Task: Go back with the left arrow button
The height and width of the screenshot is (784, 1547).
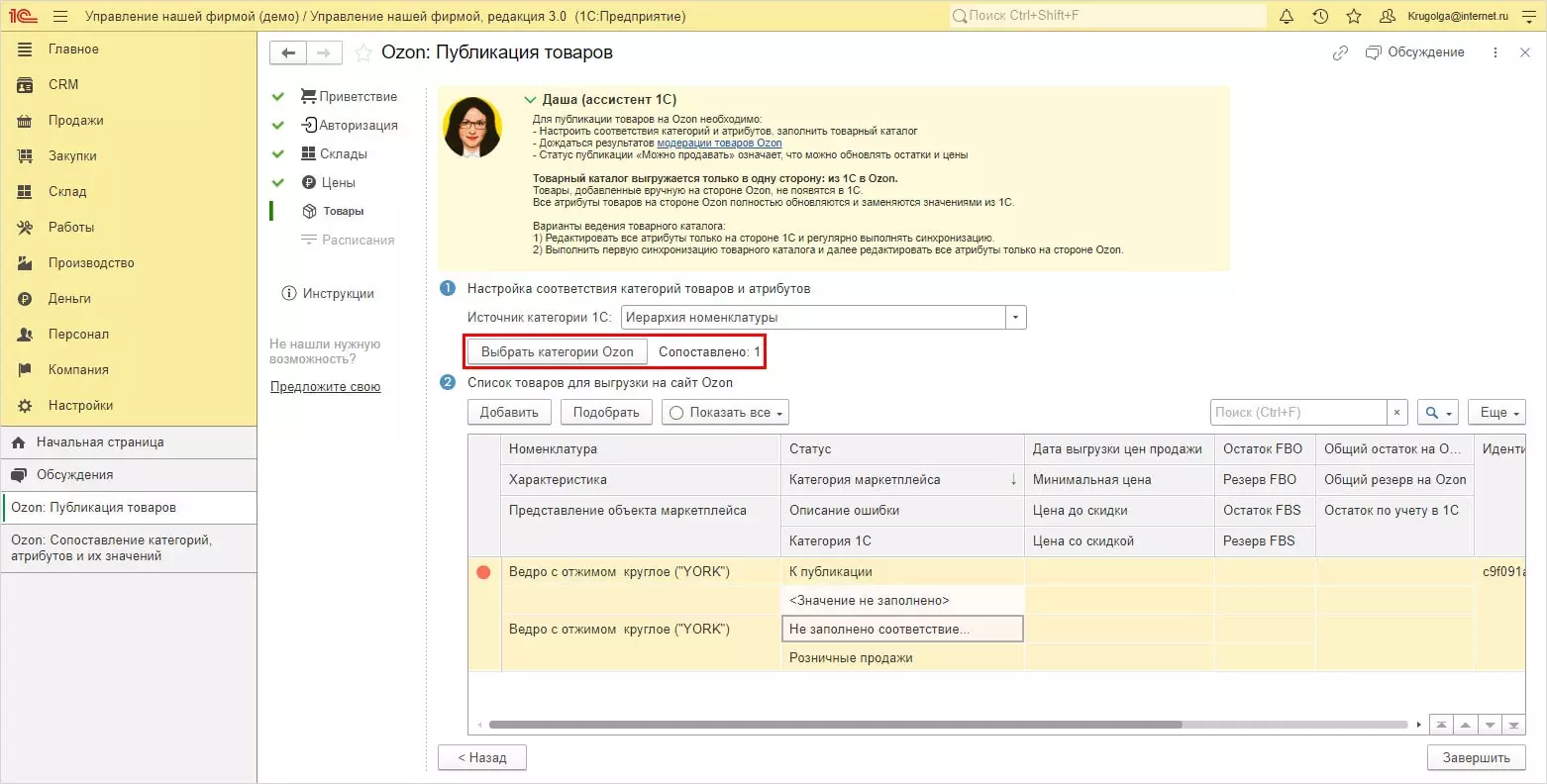Action: (288, 52)
